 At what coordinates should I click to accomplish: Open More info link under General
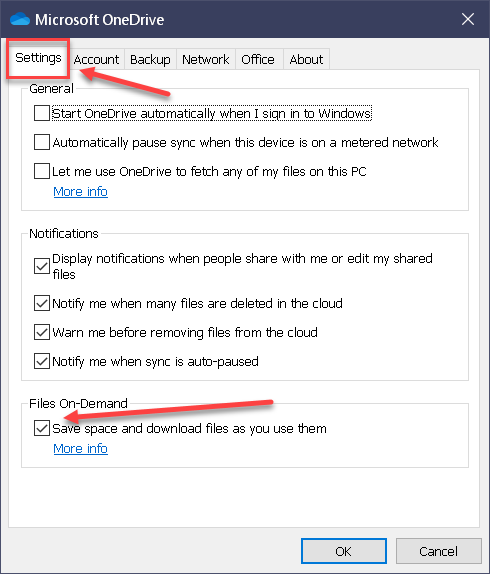pos(81,191)
